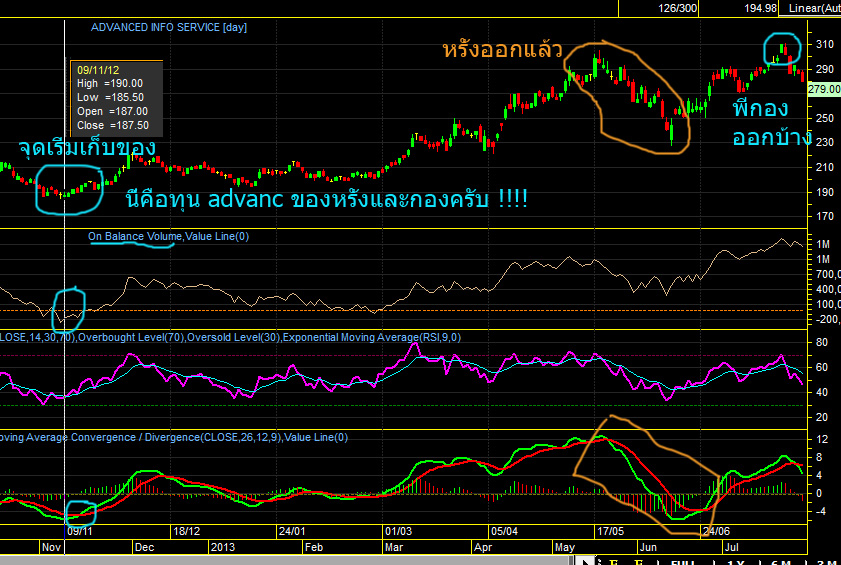Click the 310 price axis label
This screenshot has height=565, width=841.
coord(825,45)
